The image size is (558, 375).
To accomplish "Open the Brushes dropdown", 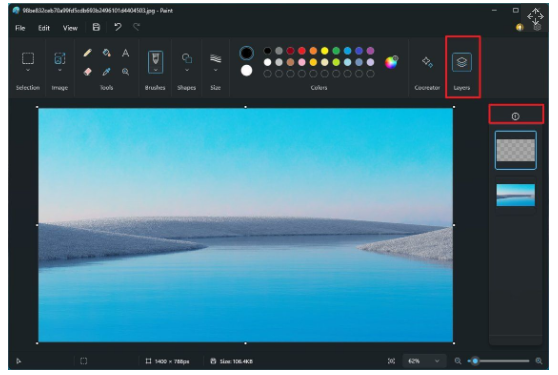I will pos(156,62).
